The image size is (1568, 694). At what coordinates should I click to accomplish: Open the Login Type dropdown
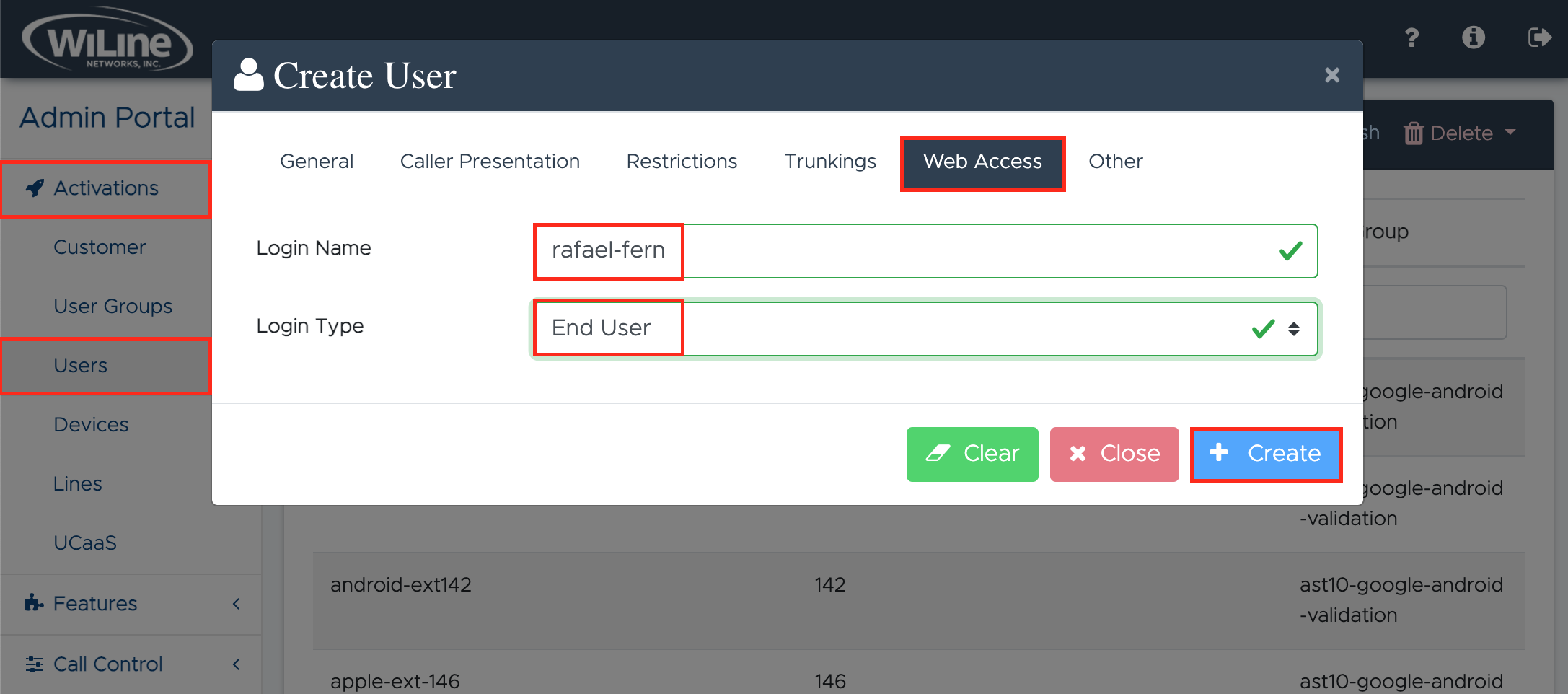click(x=925, y=328)
